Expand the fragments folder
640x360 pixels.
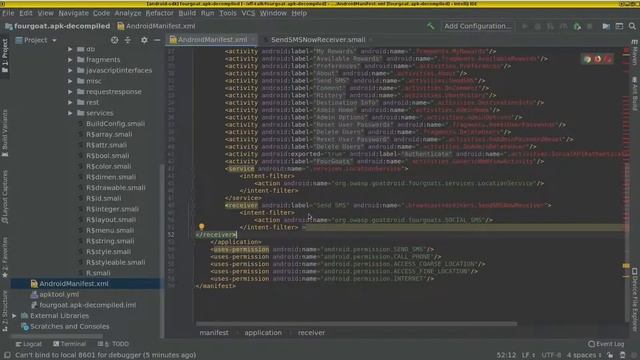(70, 60)
